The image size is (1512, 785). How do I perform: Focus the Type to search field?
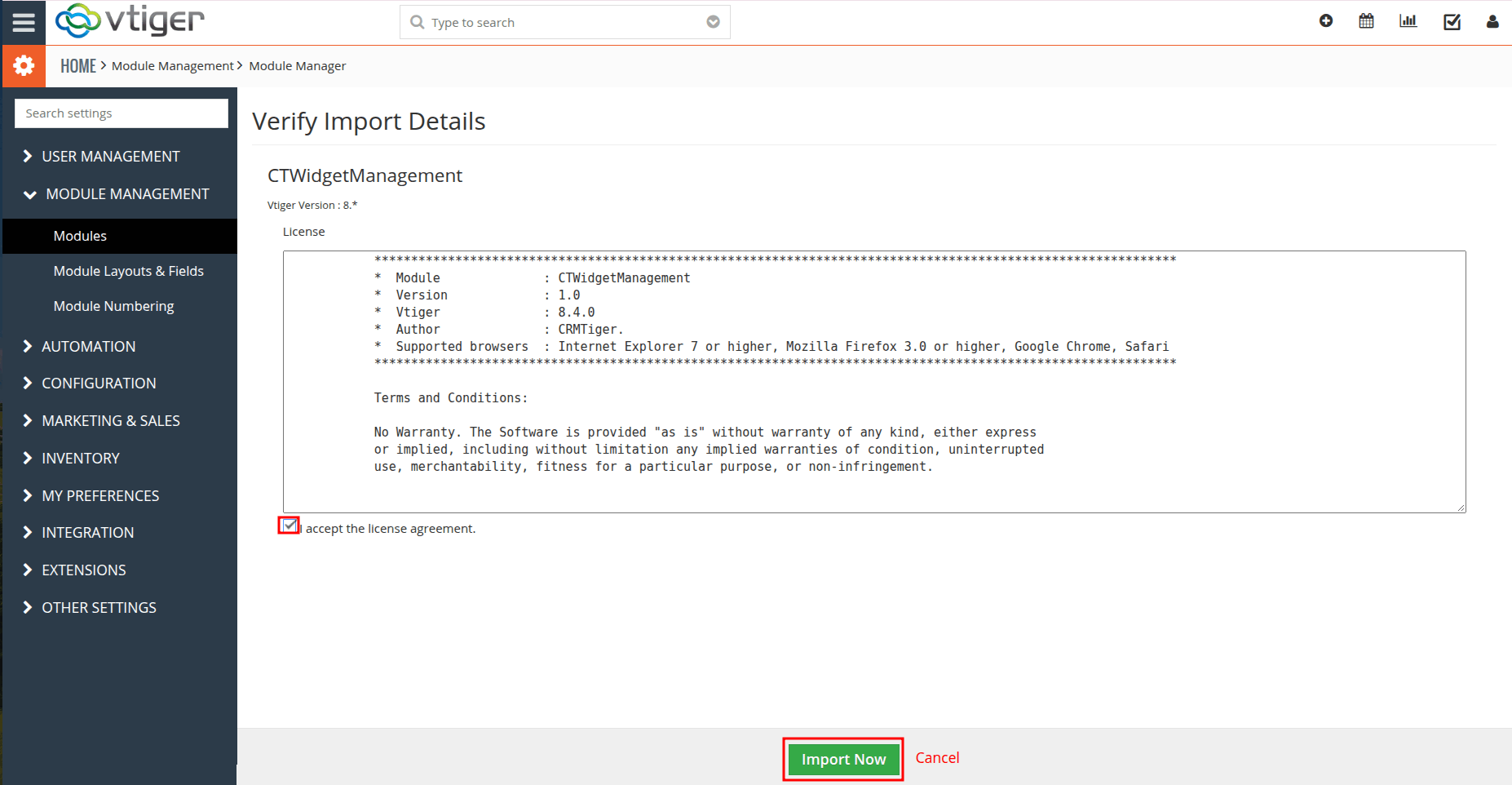[x=565, y=22]
